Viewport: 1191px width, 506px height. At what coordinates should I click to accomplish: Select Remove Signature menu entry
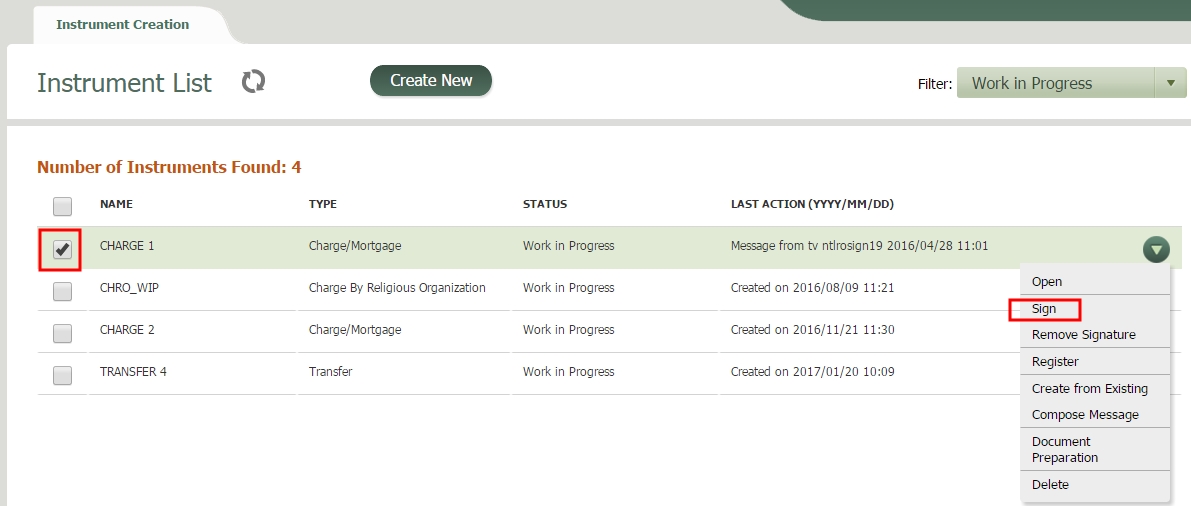tap(1084, 334)
